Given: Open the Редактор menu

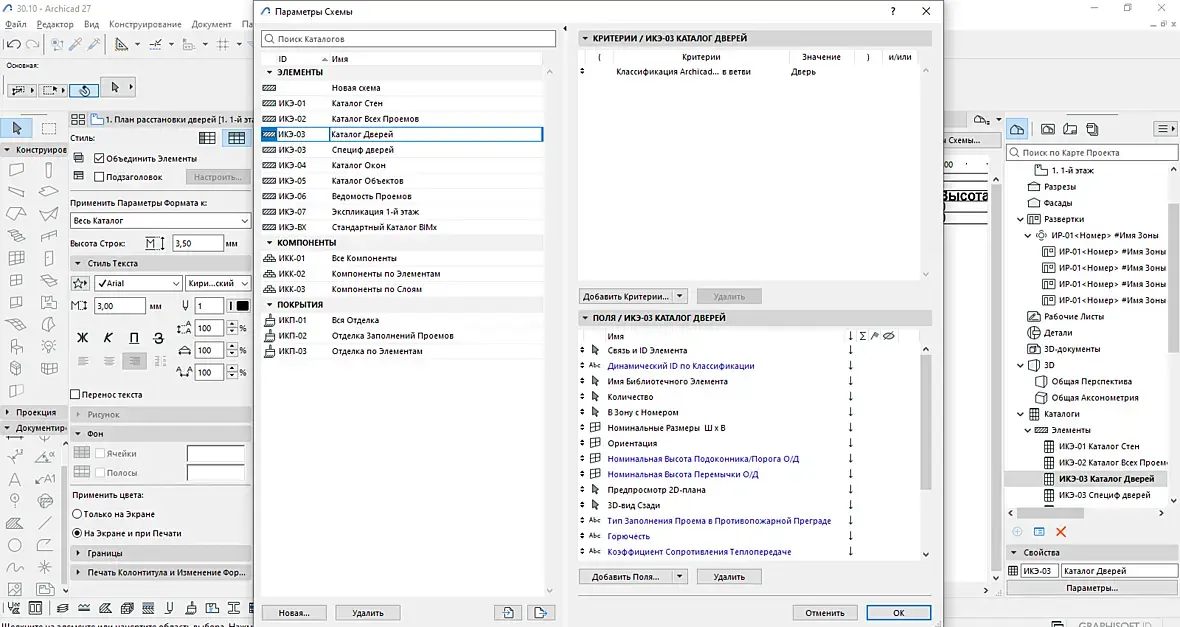Looking at the screenshot, I should coord(55,24).
